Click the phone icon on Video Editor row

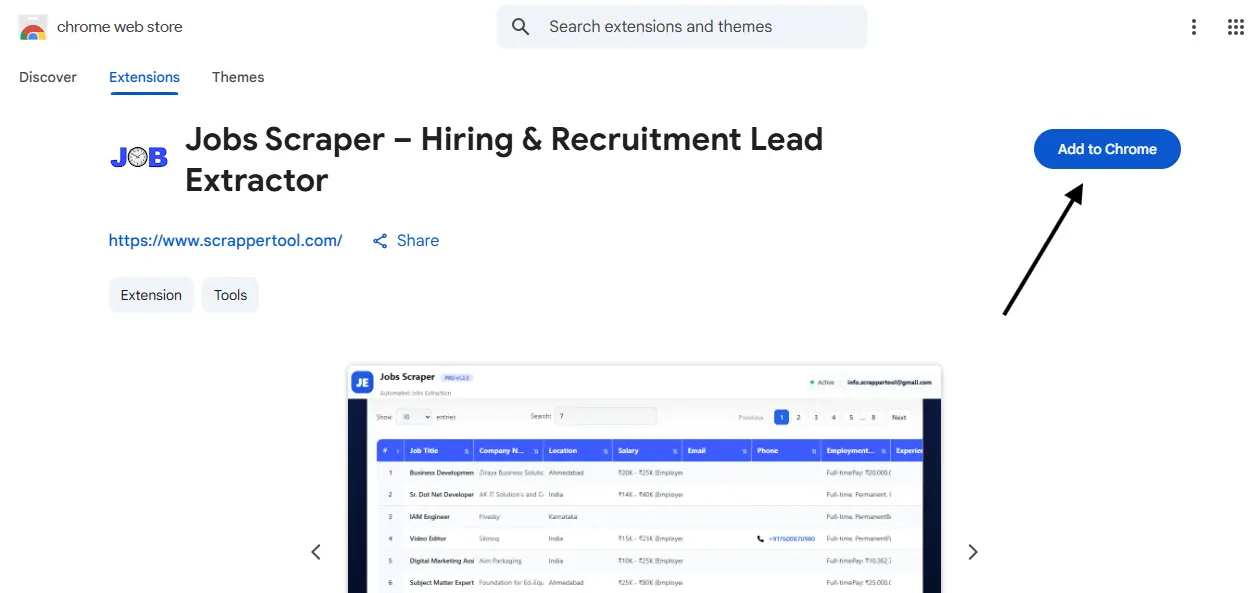760,539
